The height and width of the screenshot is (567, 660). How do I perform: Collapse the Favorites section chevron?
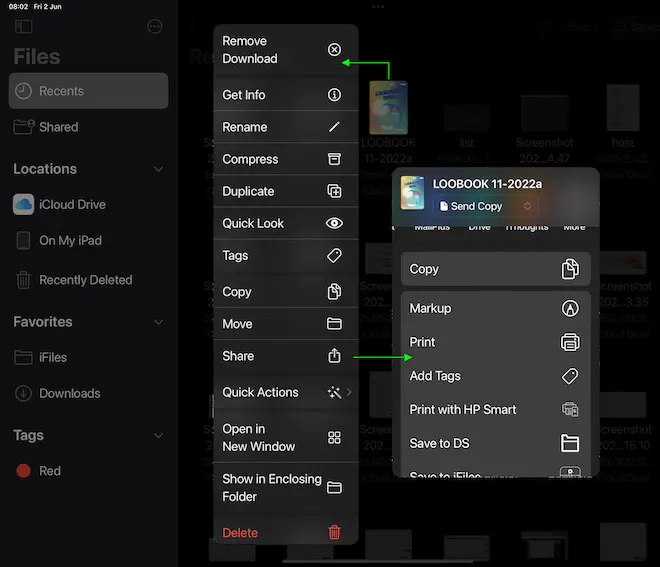[x=158, y=323]
